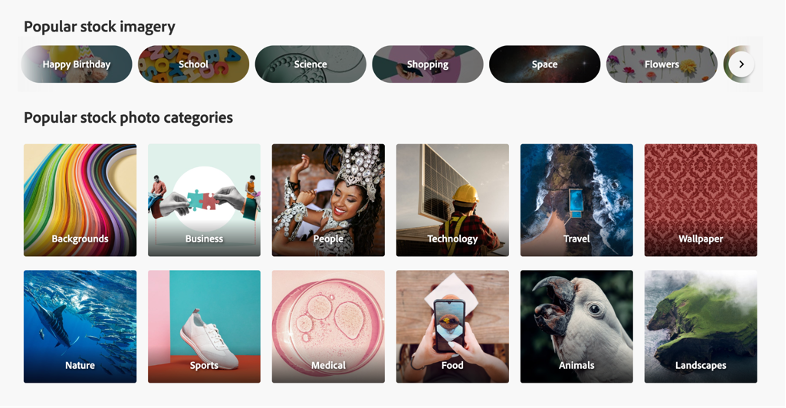This screenshot has width=786, height=408.
Task: Open the Science stock imagery pill
Action: click(x=310, y=64)
